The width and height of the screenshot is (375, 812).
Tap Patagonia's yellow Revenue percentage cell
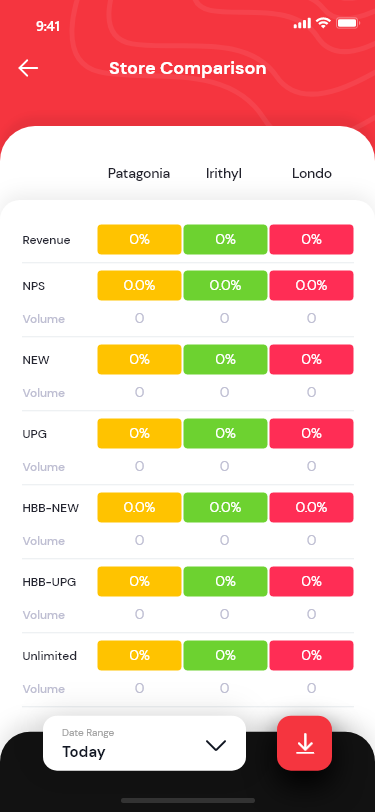[x=139, y=239]
